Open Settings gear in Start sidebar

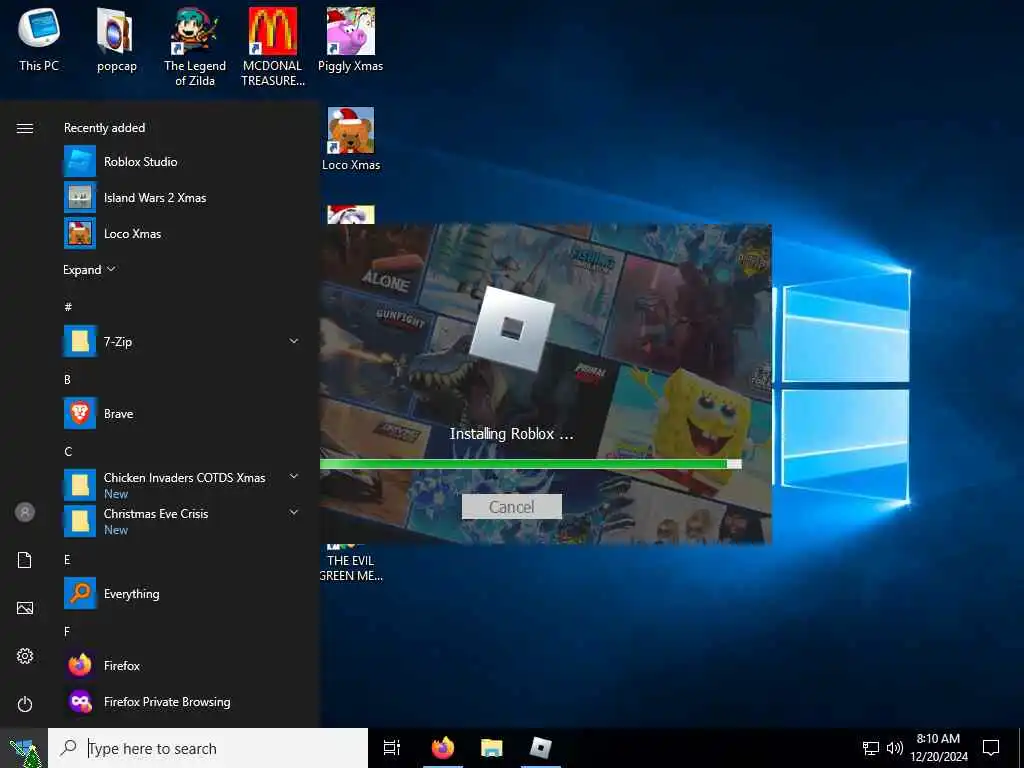coord(25,656)
